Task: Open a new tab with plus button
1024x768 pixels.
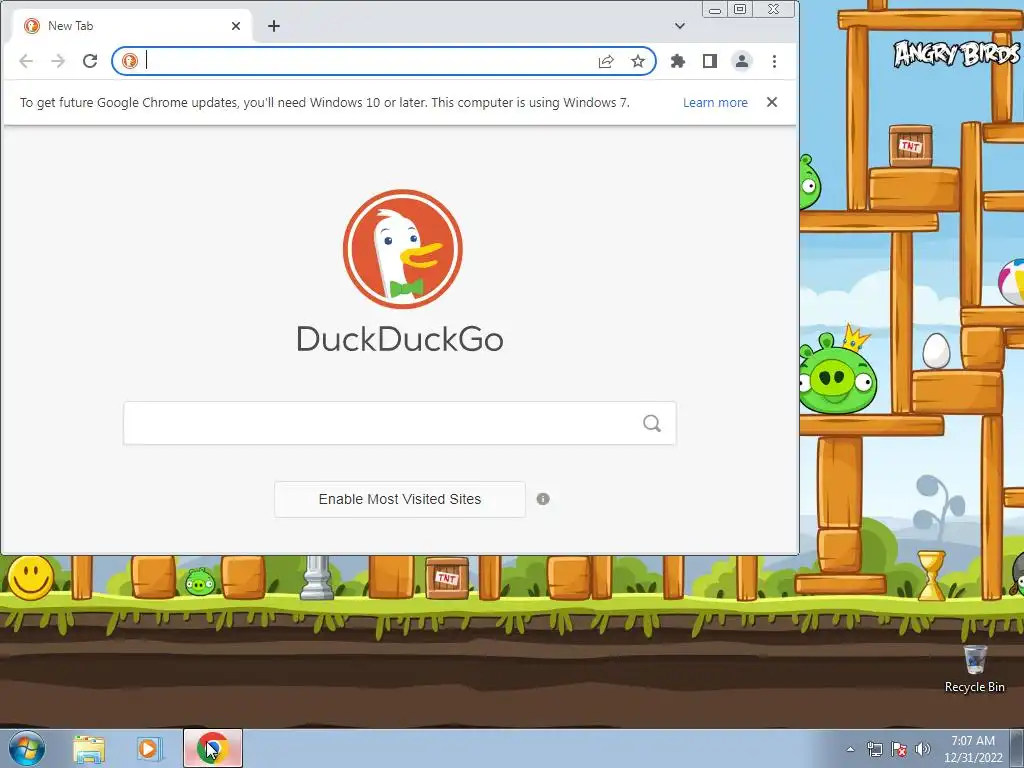Action: (274, 26)
